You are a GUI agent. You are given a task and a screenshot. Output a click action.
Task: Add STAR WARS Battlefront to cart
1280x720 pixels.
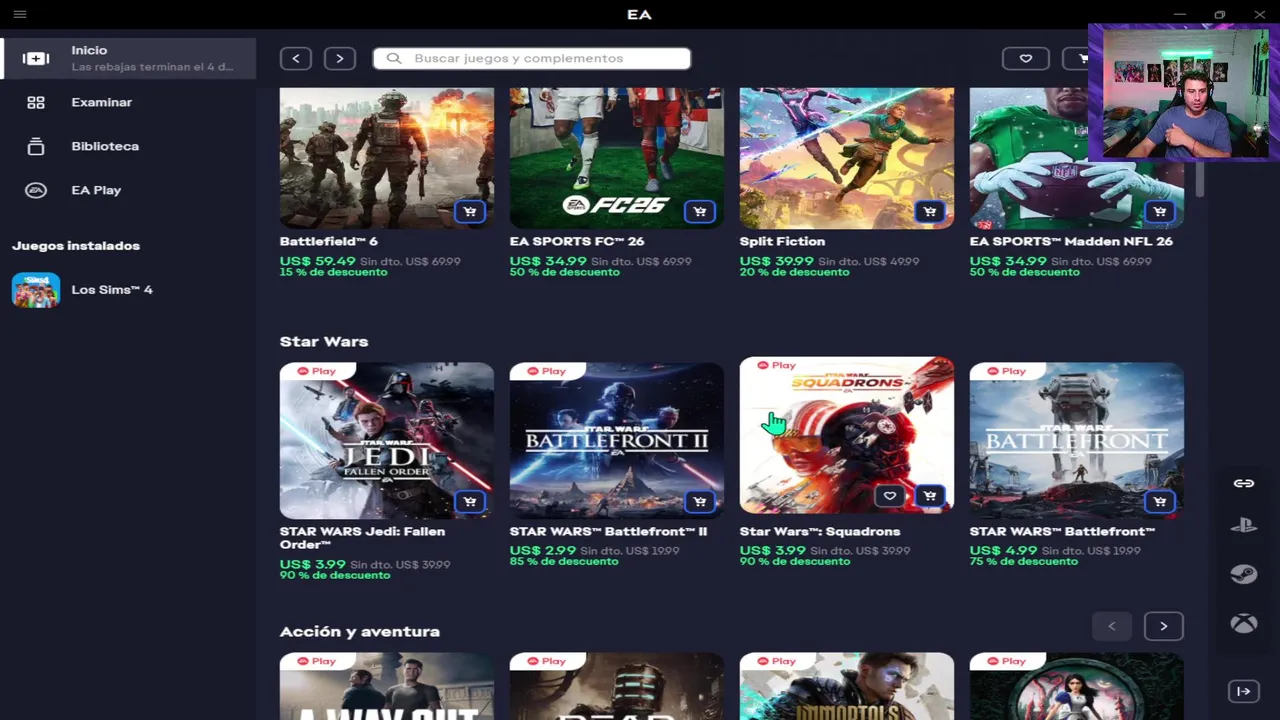coord(1160,501)
